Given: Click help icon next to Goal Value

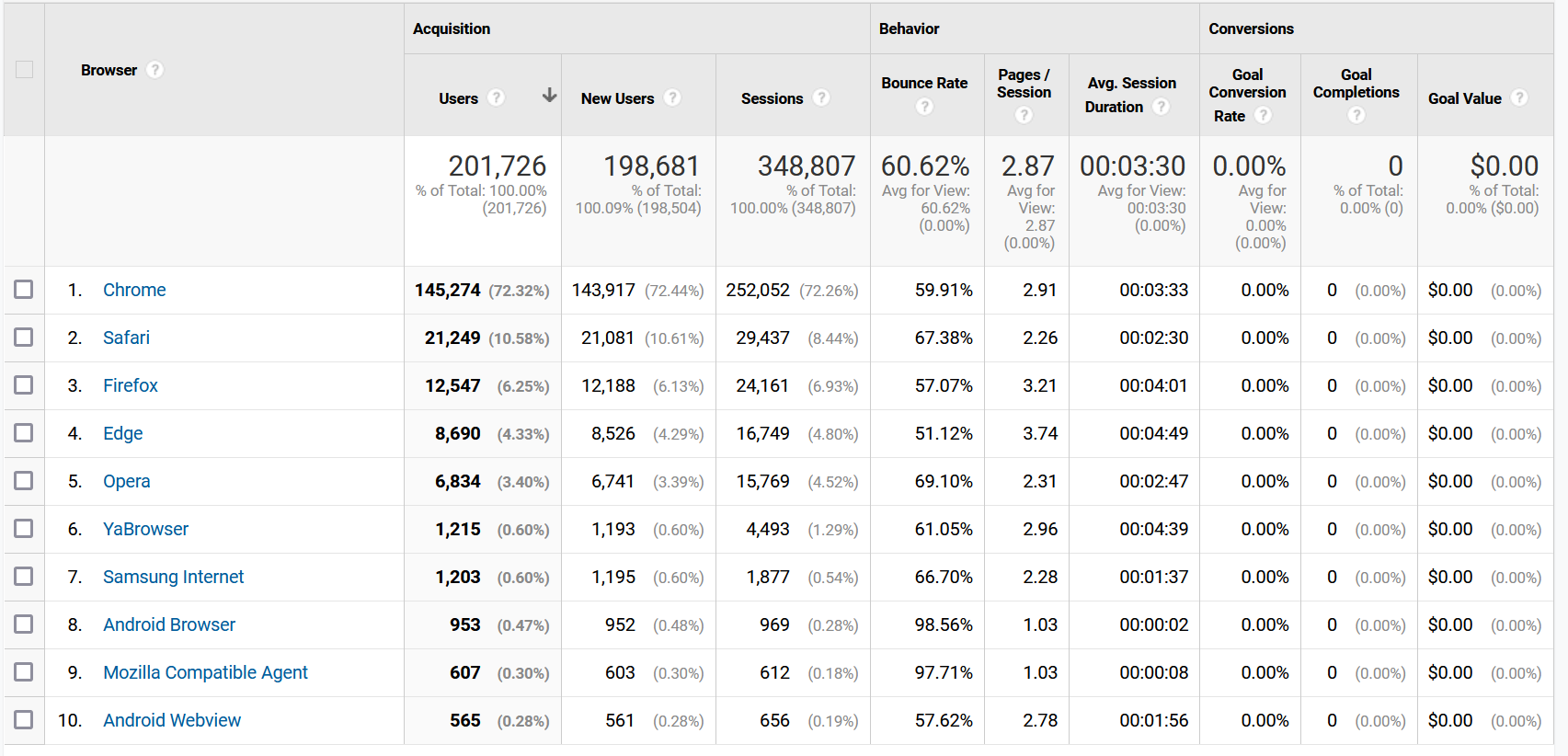Looking at the screenshot, I should tap(1519, 97).
